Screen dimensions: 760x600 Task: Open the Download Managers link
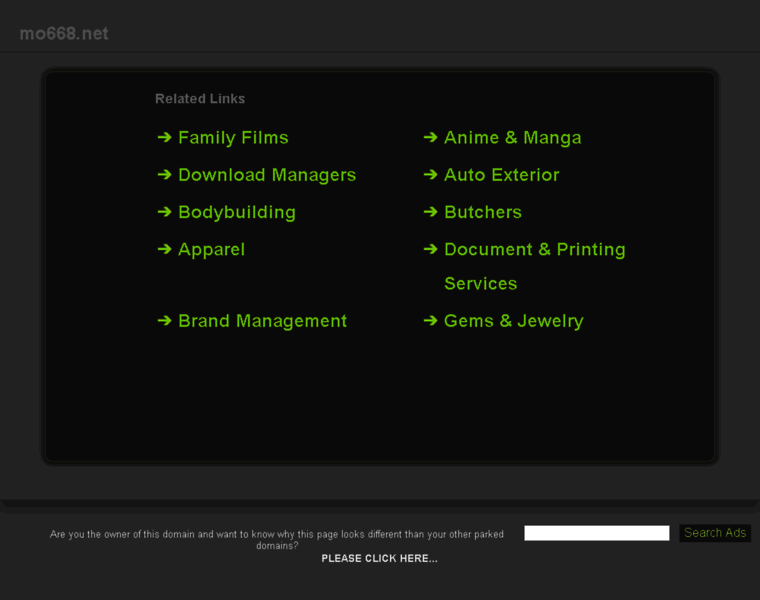coord(267,175)
